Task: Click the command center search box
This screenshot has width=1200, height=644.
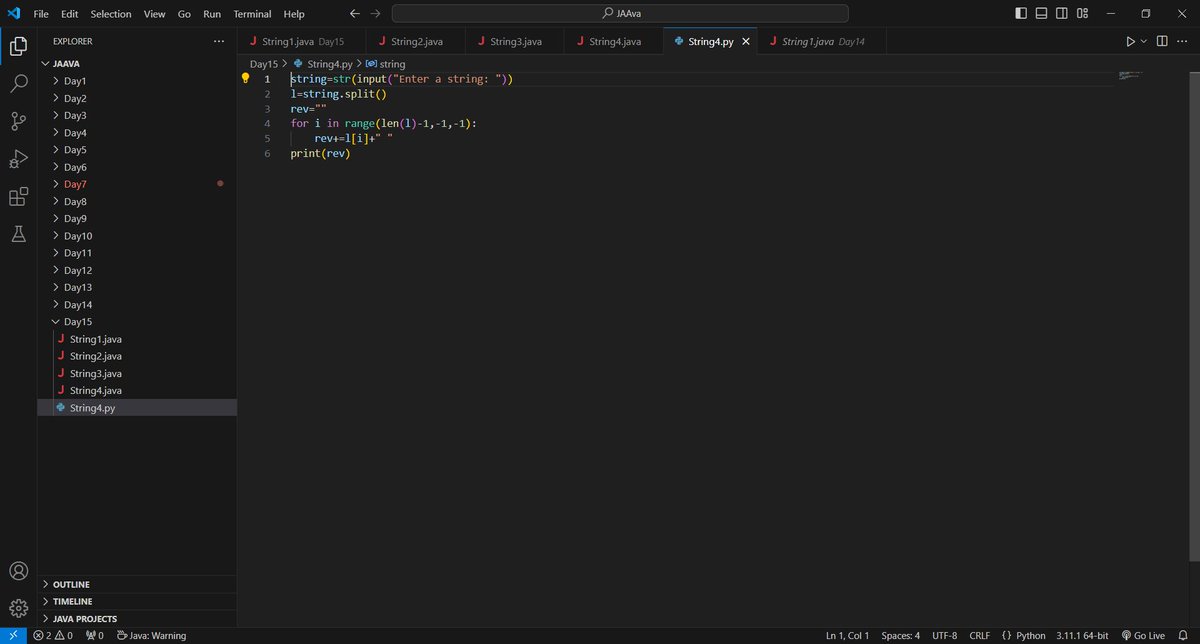Action: (x=620, y=14)
